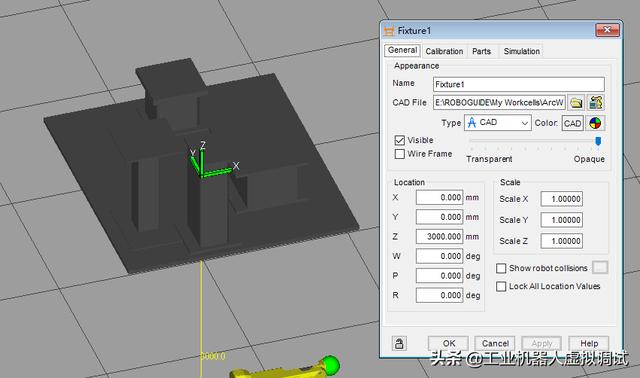Screen dimensions: 640x378
Task: Confirm with the OK button
Action: point(449,343)
